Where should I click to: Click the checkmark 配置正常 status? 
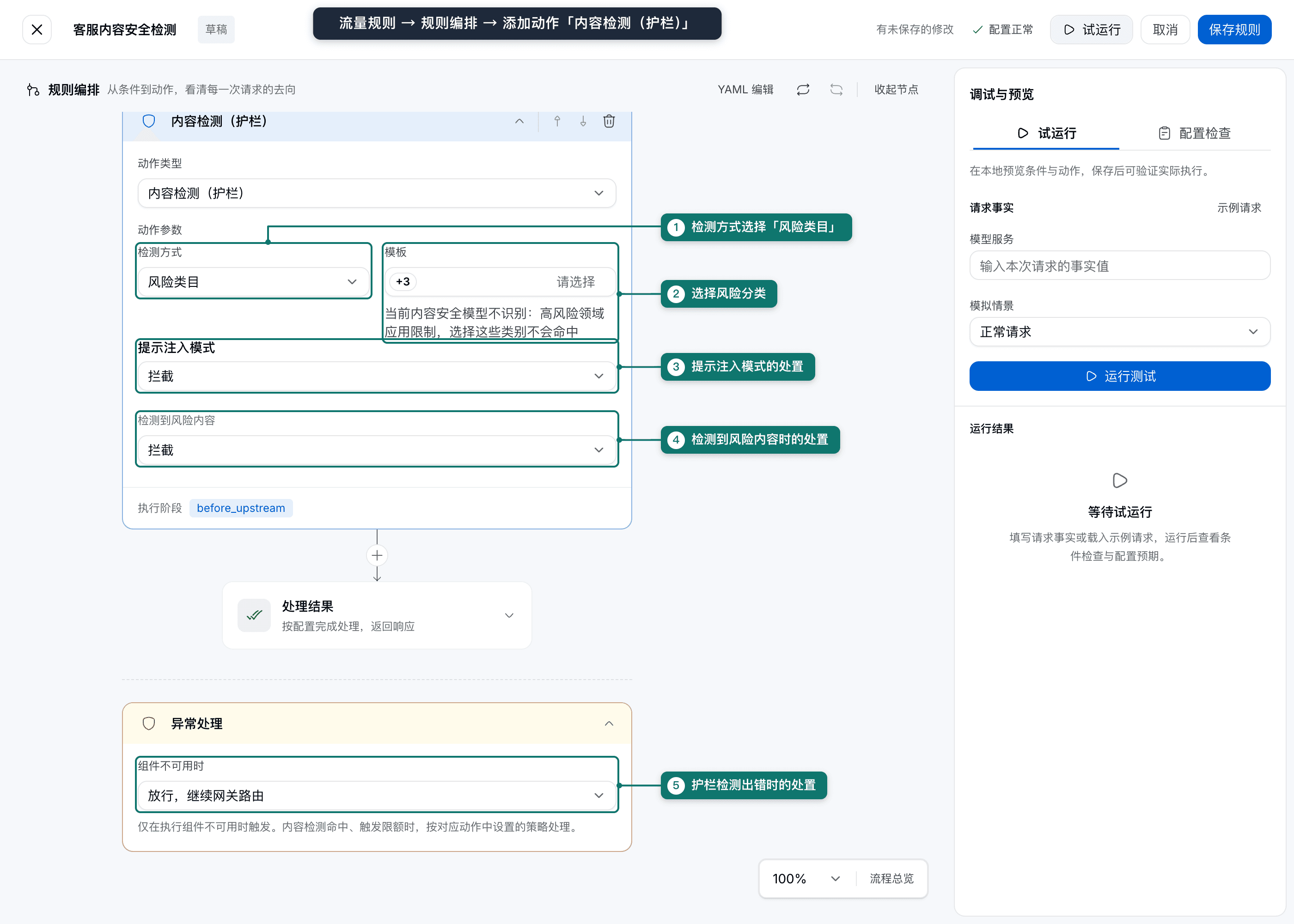click(1003, 30)
